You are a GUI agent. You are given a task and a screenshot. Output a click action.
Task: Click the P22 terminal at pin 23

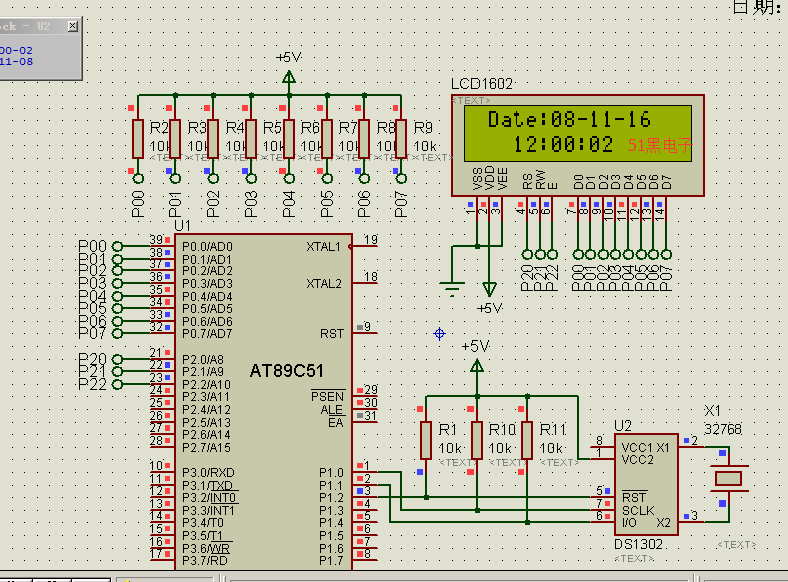pyautogui.click(x=117, y=384)
